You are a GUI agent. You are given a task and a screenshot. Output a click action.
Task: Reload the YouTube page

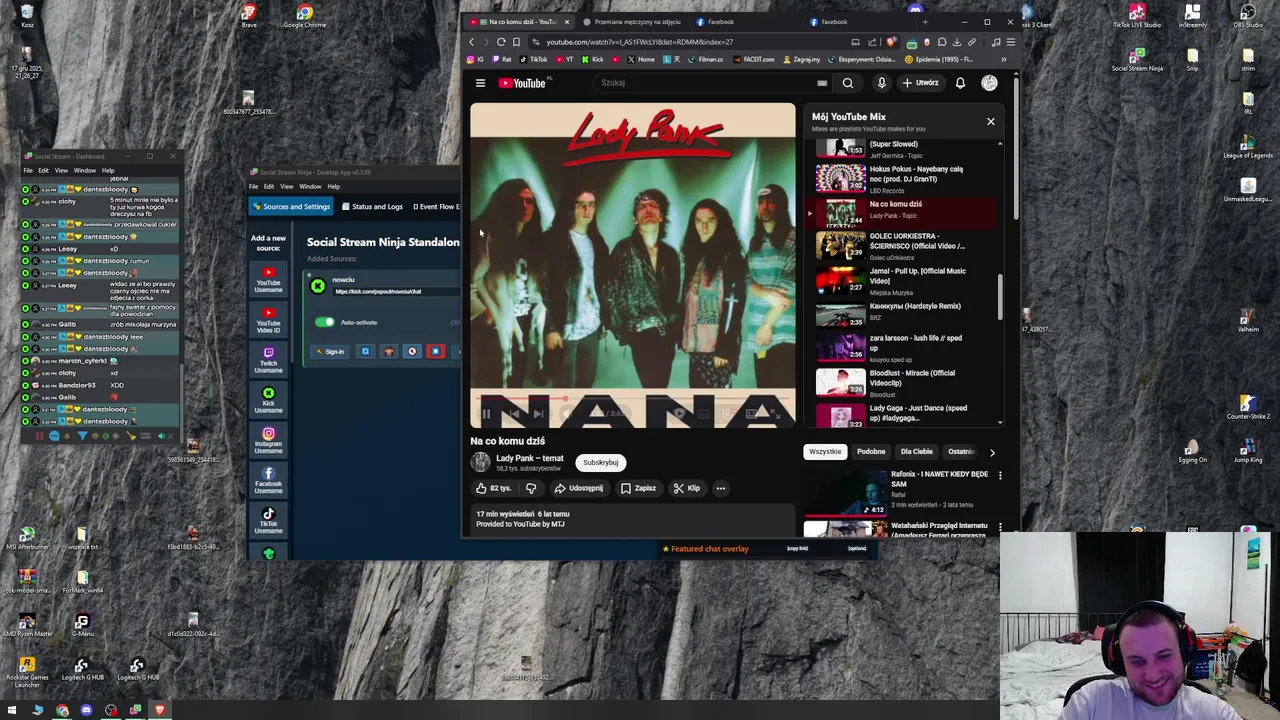tap(501, 42)
